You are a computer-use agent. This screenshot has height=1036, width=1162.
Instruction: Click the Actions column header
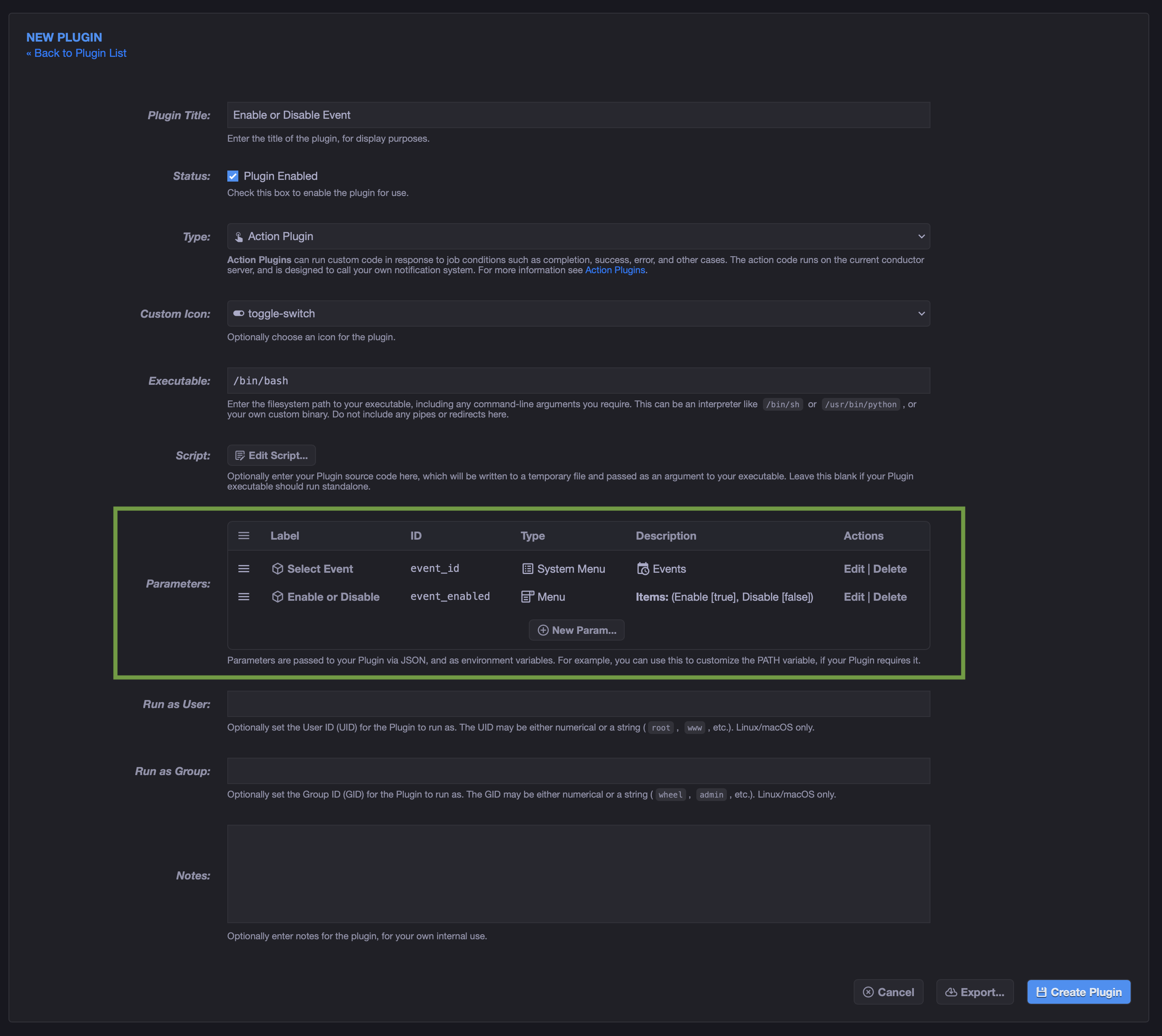tap(863, 536)
